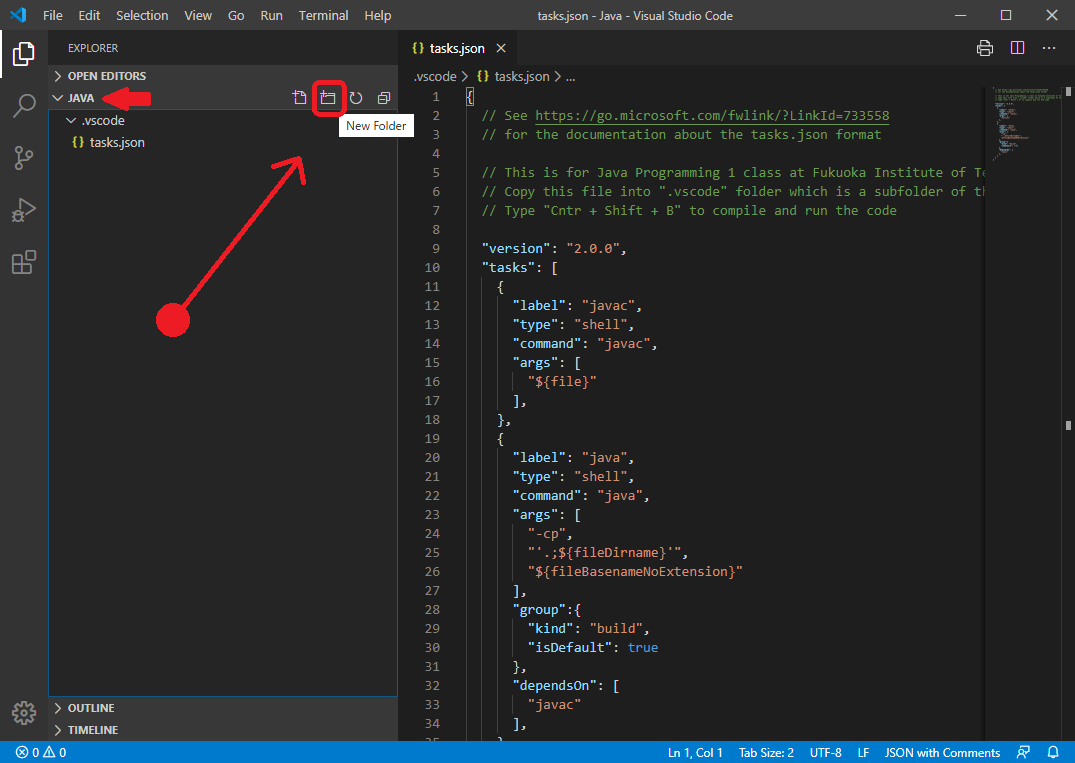The image size is (1075, 763).
Task: Click tasks.json in the breadcrumb path
Action: point(522,76)
